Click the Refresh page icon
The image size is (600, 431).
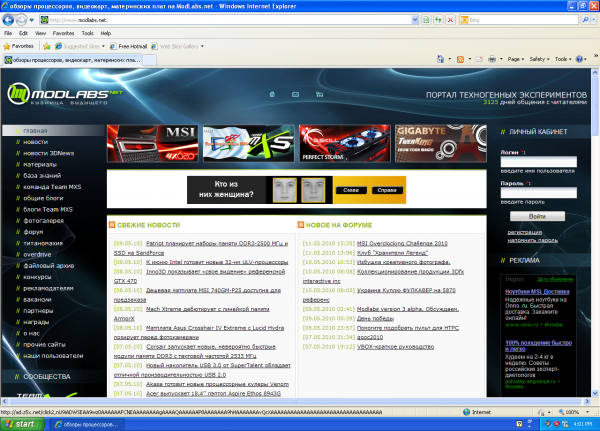pos(438,20)
